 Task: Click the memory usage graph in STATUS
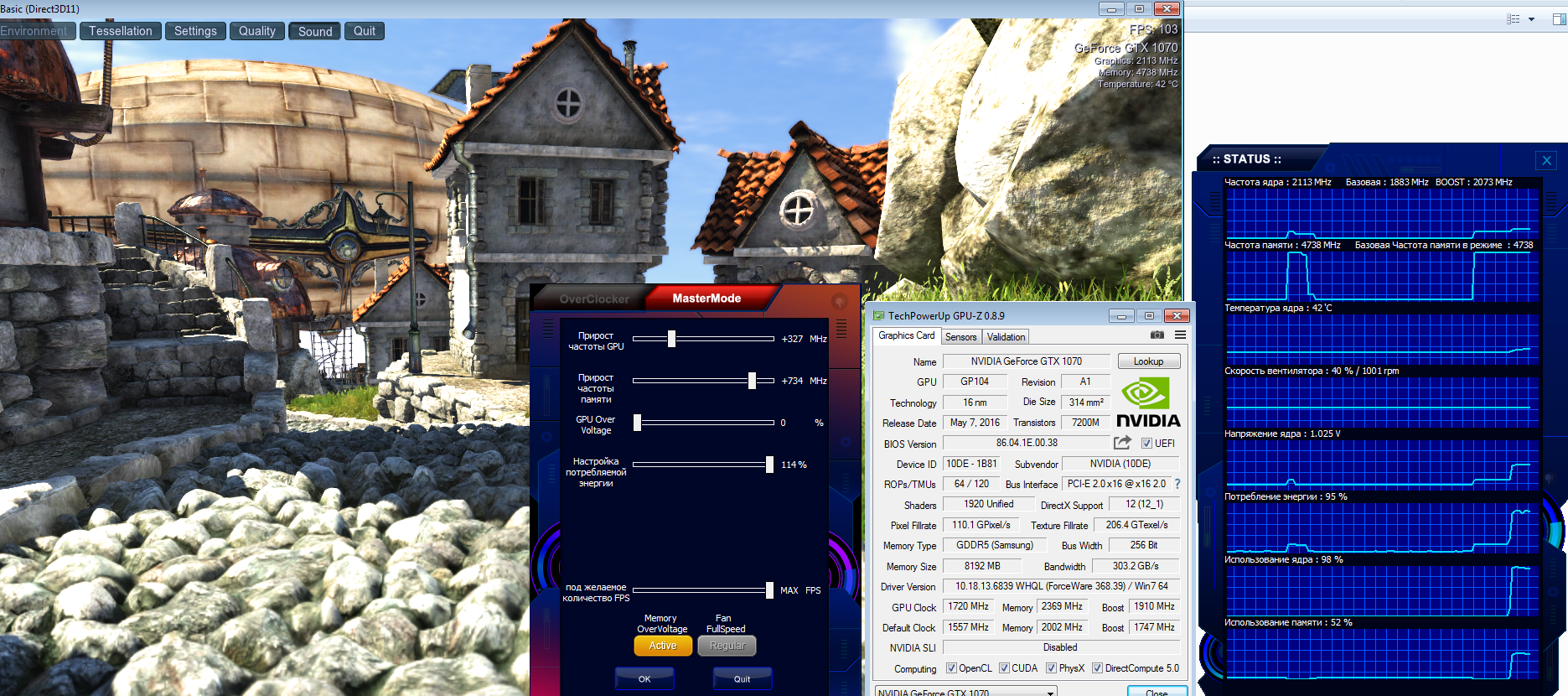tap(1382, 653)
